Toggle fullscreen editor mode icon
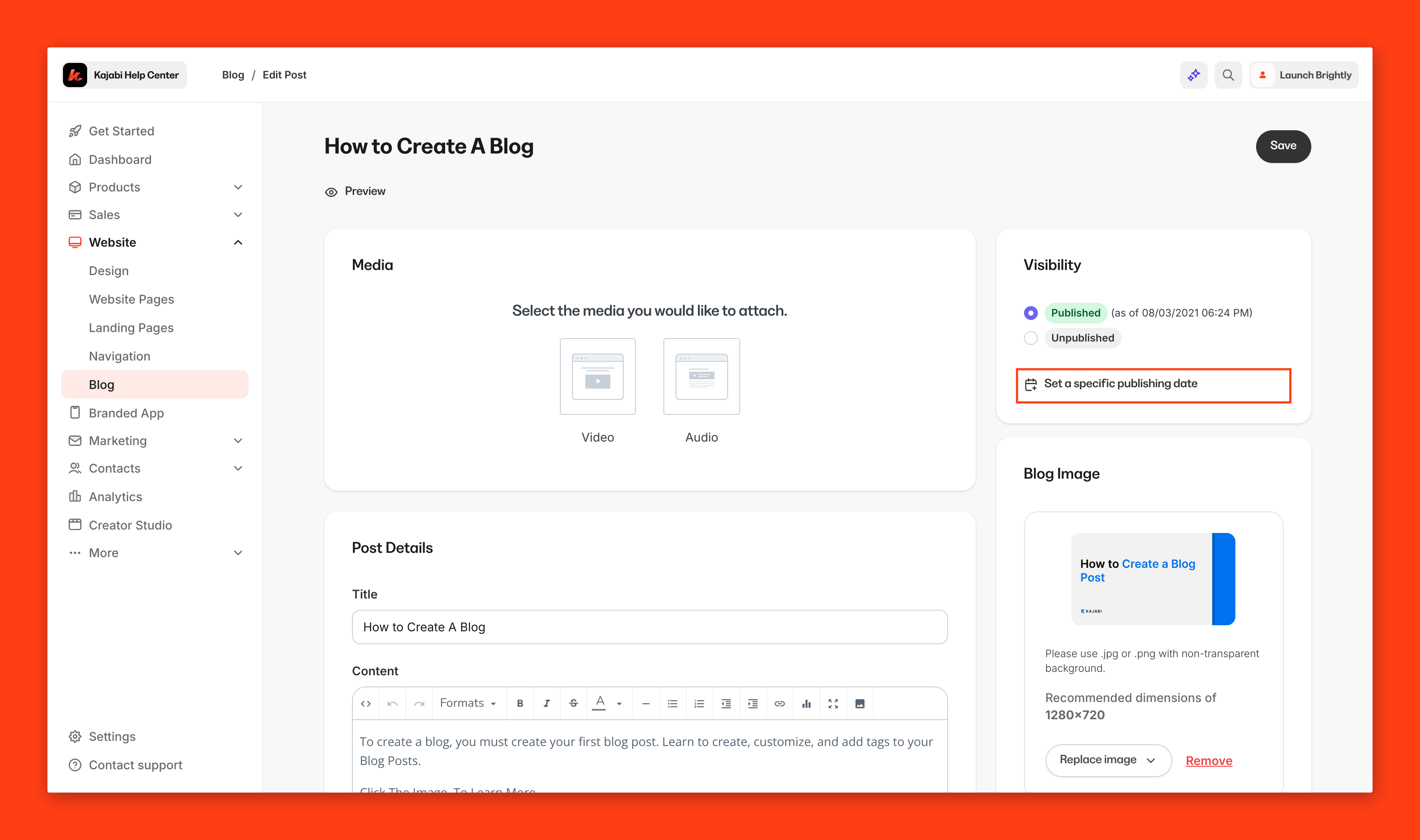This screenshot has height=840, width=1420. click(833, 704)
